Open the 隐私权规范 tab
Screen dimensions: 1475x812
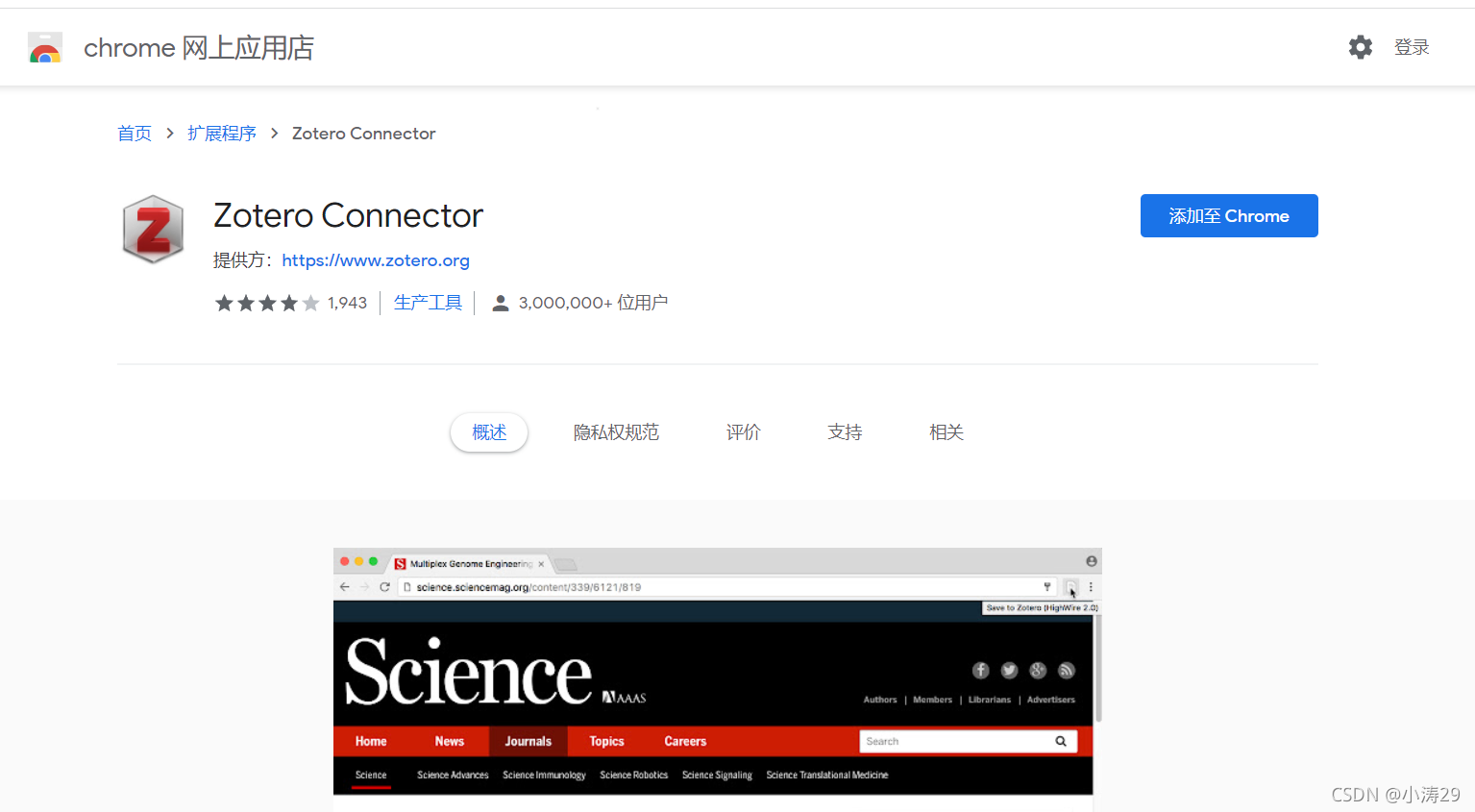(615, 431)
